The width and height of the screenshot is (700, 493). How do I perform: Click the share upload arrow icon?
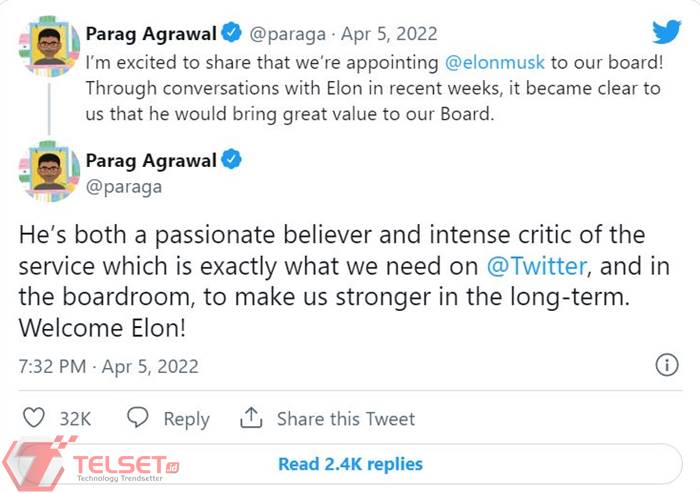tap(251, 419)
